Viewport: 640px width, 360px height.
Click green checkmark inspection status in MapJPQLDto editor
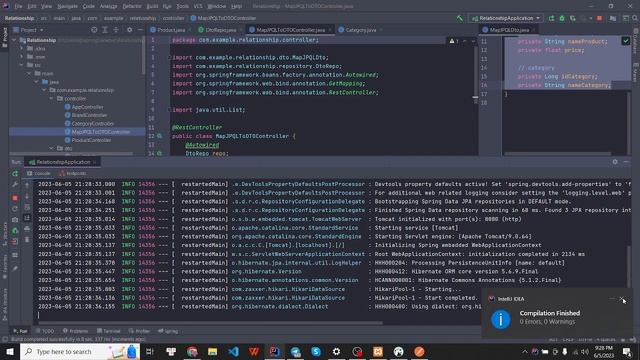[626, 41]
